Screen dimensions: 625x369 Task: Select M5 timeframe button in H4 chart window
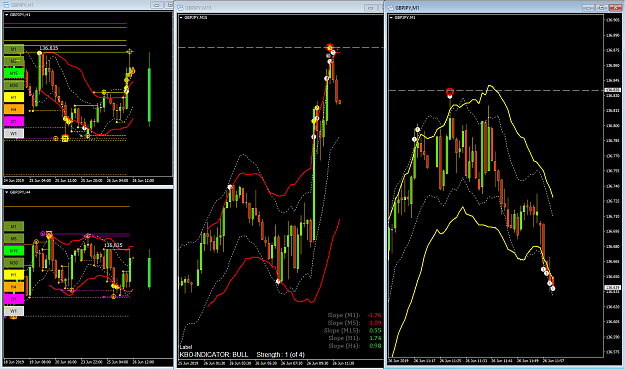[14, 238]
